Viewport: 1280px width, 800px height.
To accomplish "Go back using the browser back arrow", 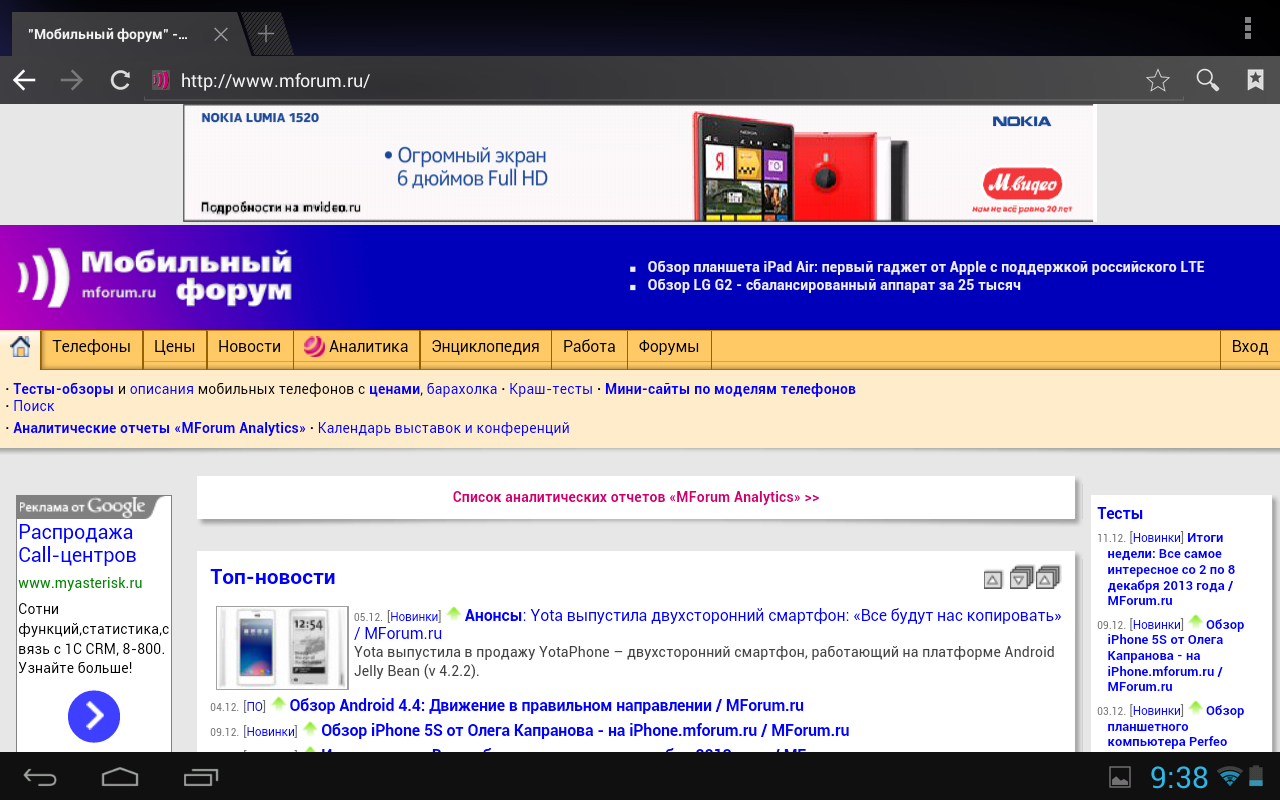I will pyautogui.click(x=24, y=81).
